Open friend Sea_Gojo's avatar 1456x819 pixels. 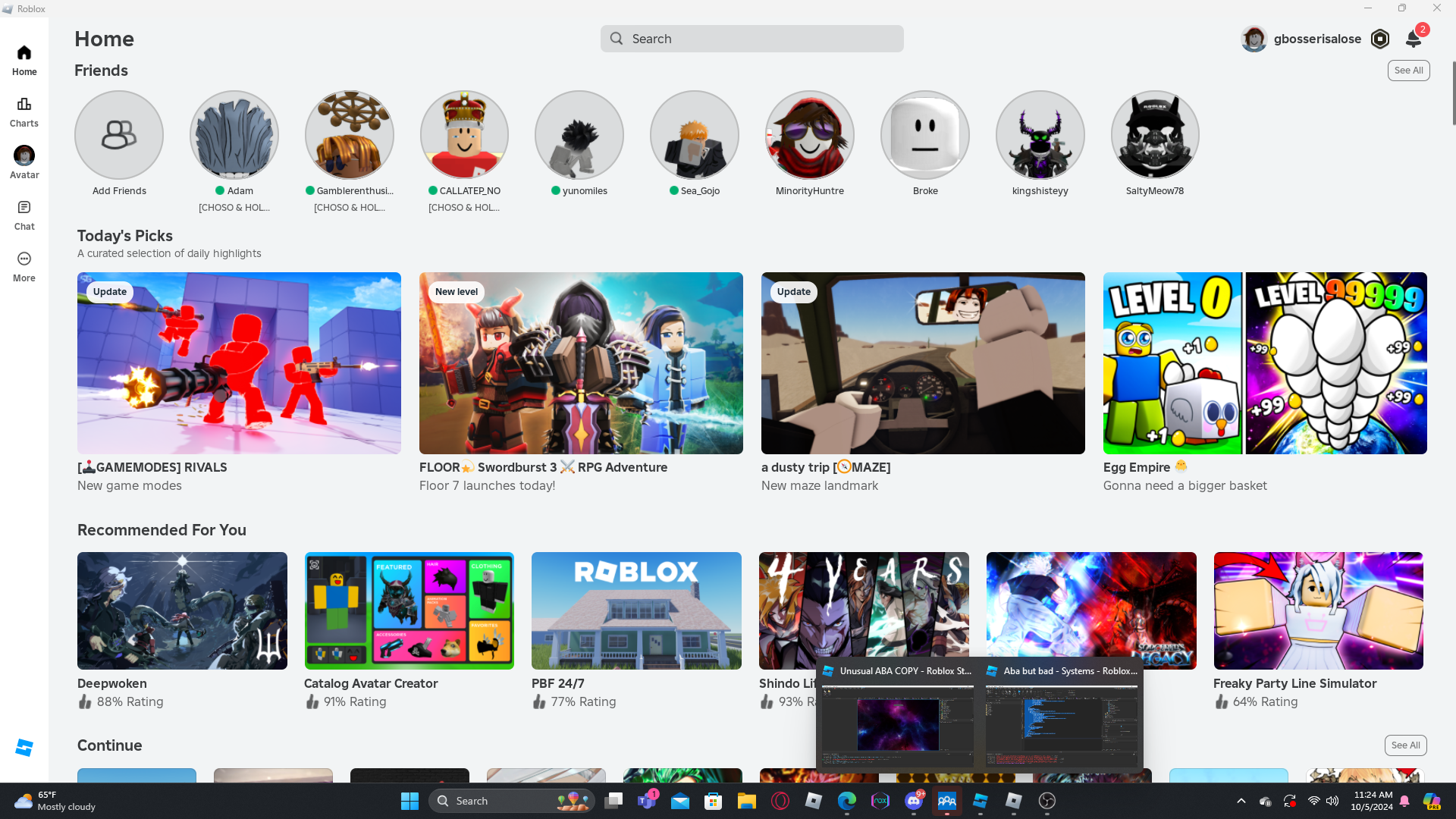click(694, 136)
